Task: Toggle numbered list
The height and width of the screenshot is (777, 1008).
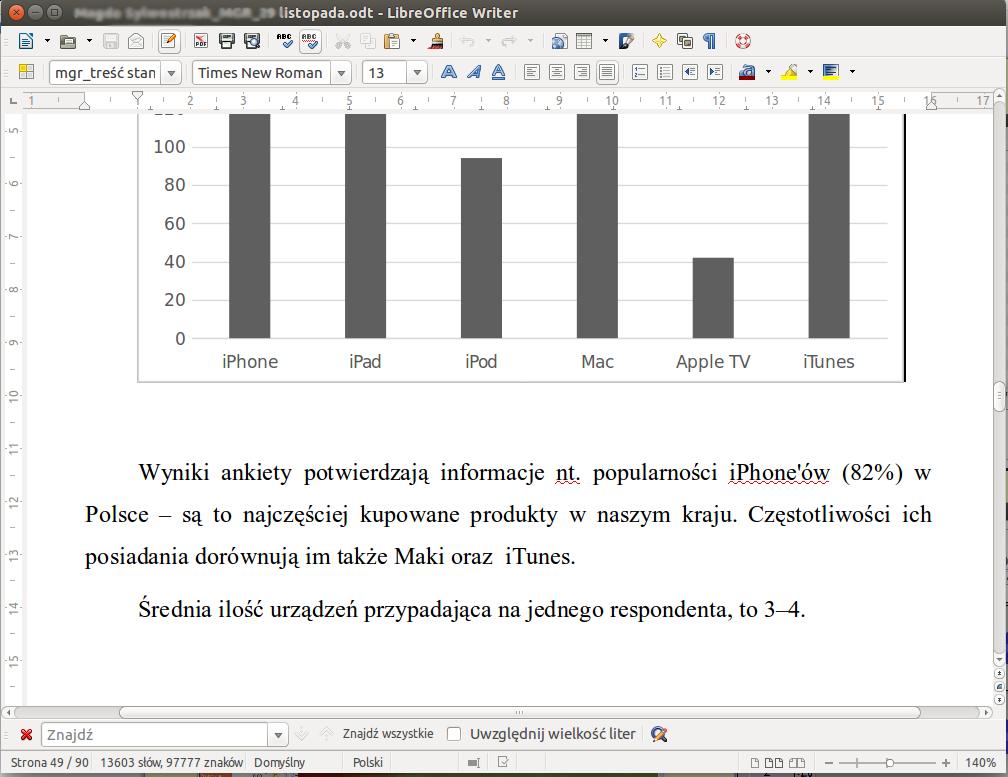Action: tap(640, 72)
